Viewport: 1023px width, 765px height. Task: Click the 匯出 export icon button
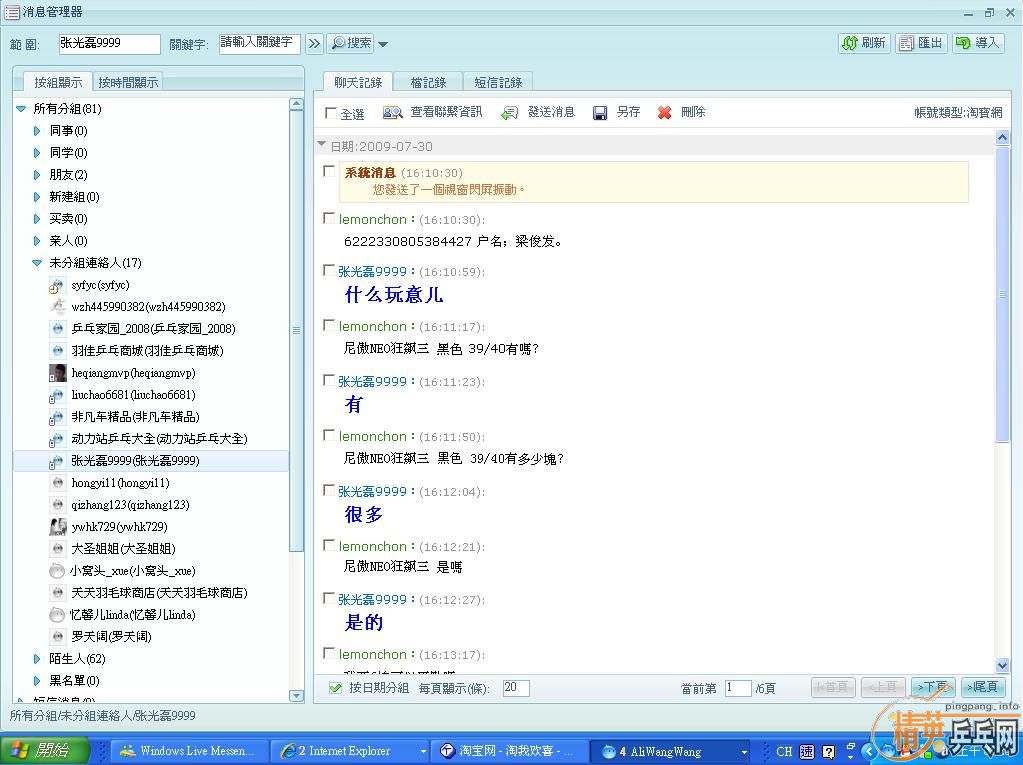(x=921, y=43)
